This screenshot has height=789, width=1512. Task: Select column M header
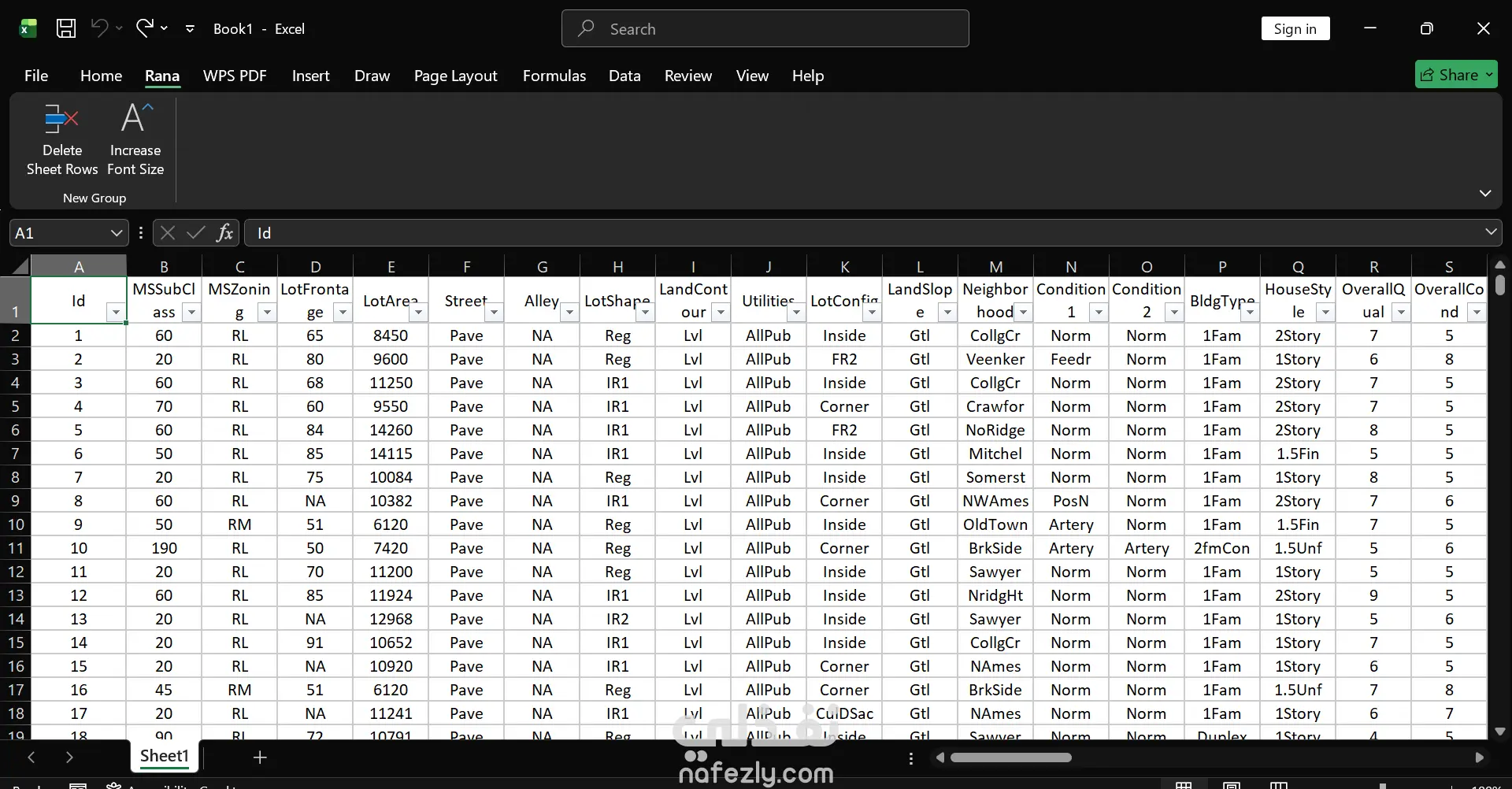click(995, 266)
